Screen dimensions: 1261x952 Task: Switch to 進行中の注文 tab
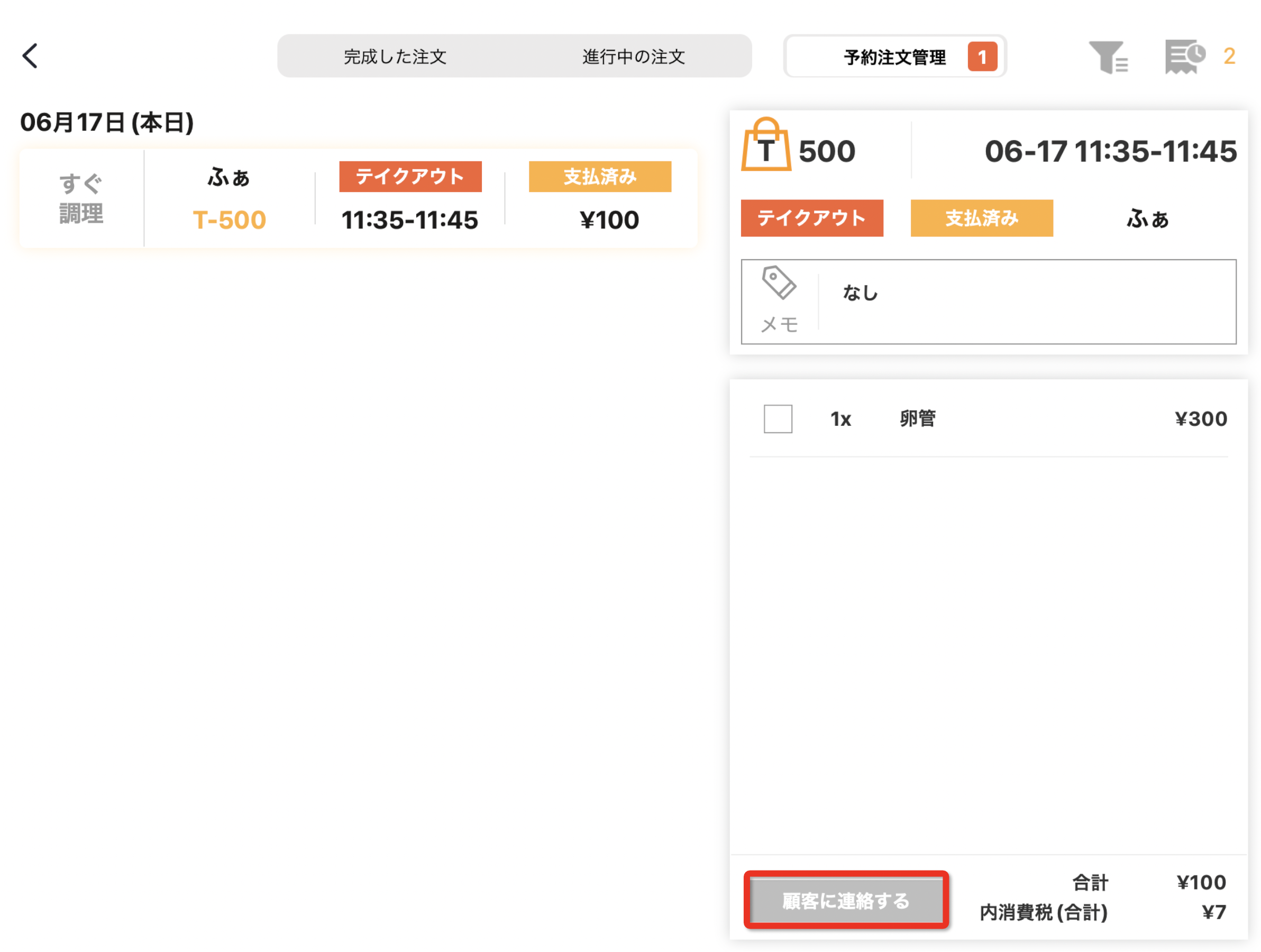[x=633, y=57]
